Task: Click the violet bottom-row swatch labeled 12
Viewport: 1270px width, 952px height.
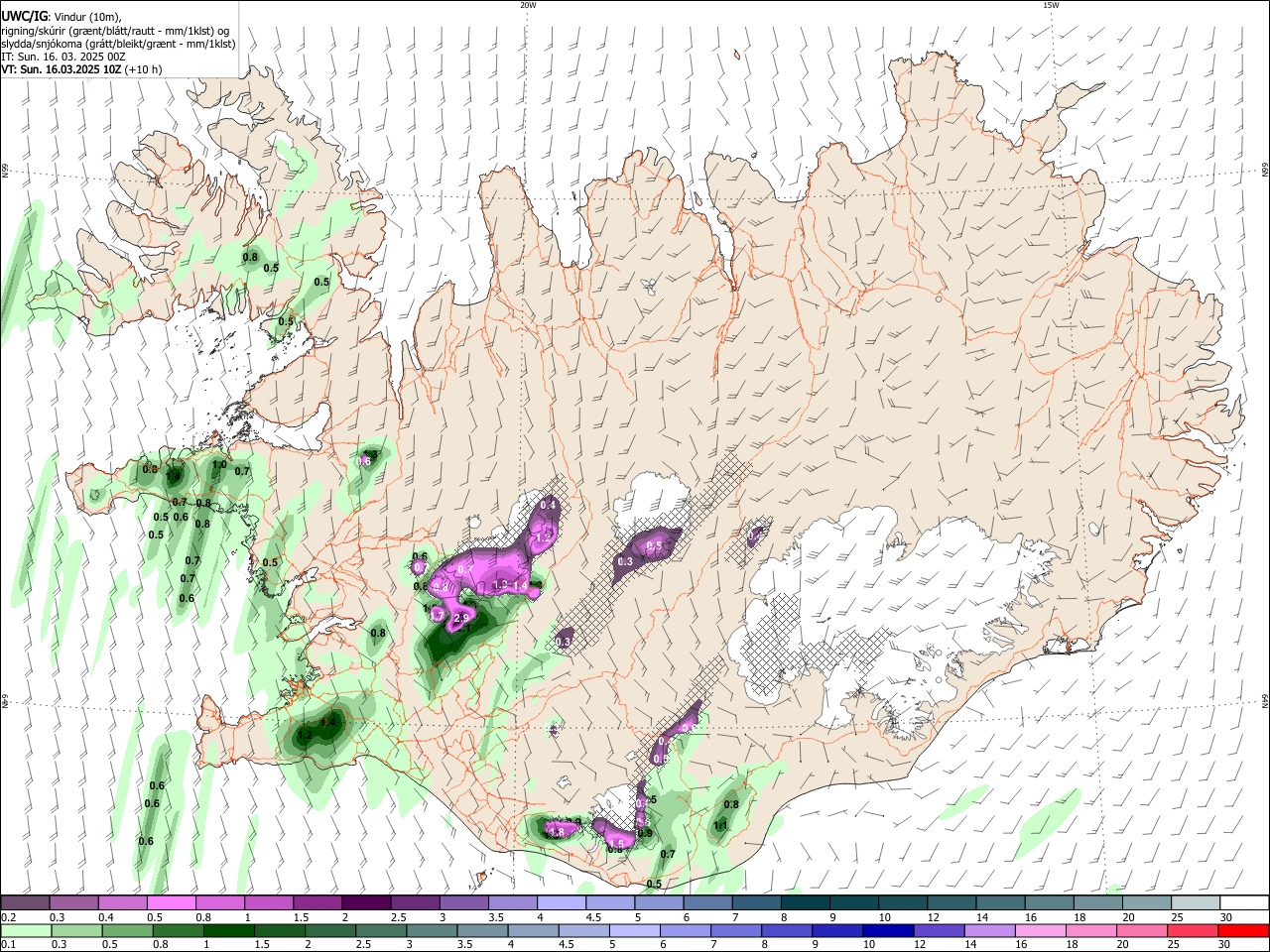Action: 939,930
